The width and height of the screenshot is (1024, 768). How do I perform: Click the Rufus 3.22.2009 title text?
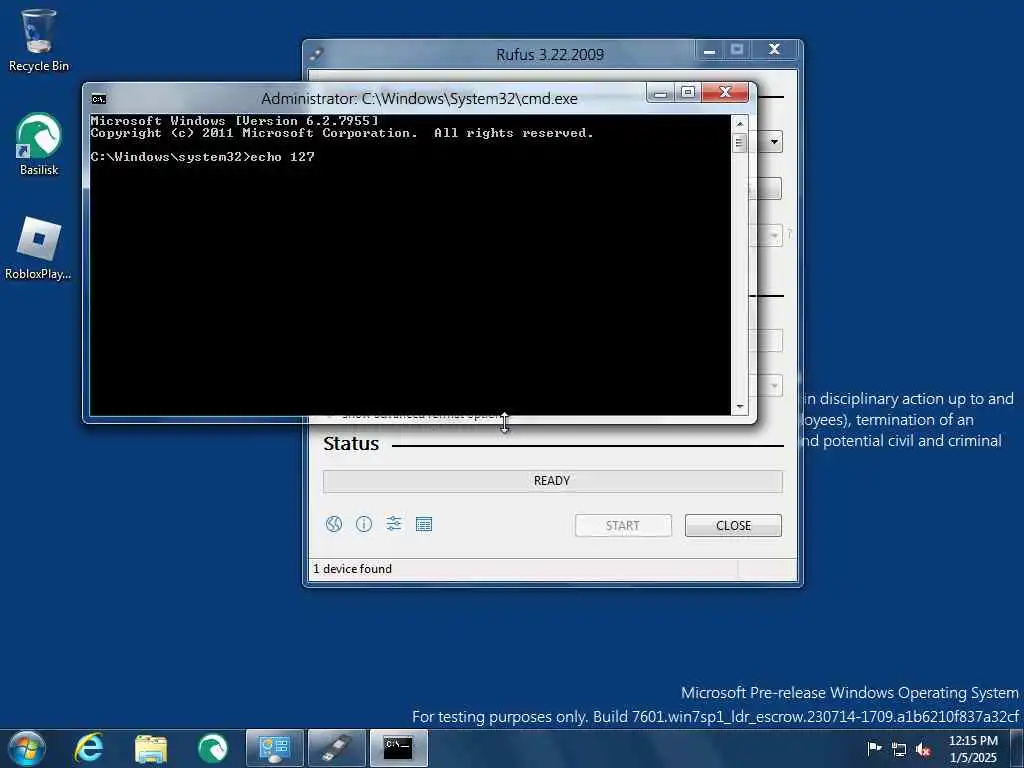[550, 55]
